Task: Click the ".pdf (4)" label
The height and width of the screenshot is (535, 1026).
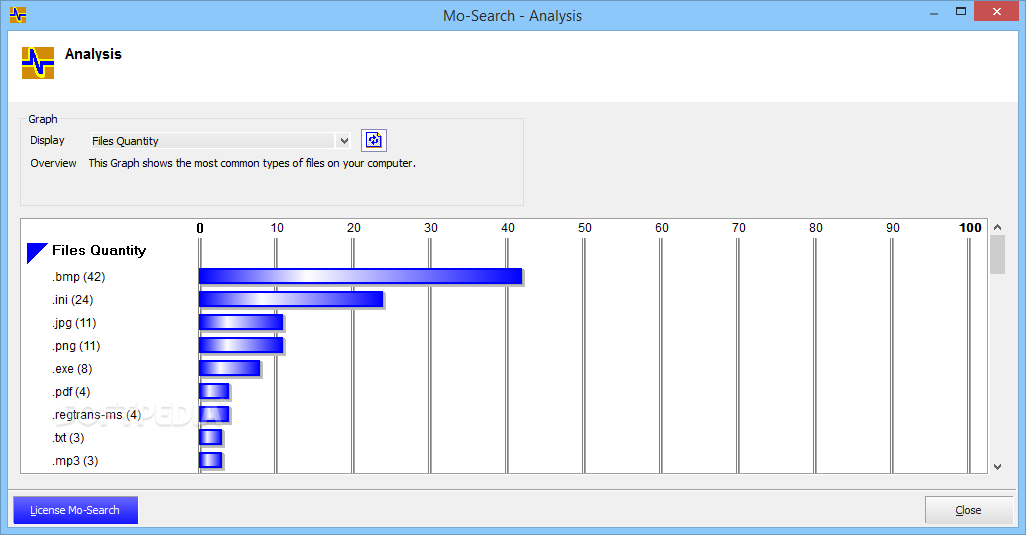Action: click(71, 392)
